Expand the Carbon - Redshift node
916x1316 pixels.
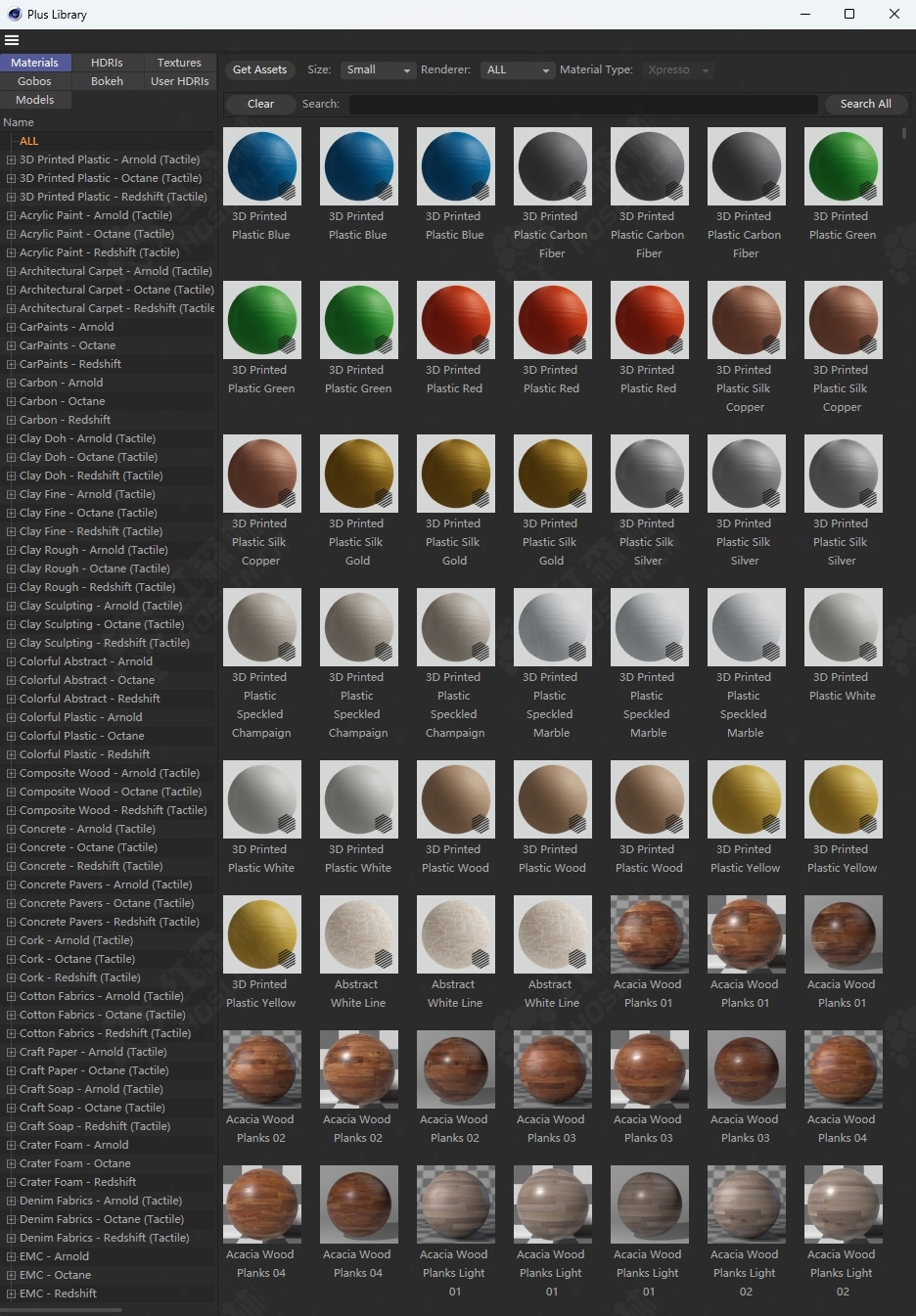[11, 420]
